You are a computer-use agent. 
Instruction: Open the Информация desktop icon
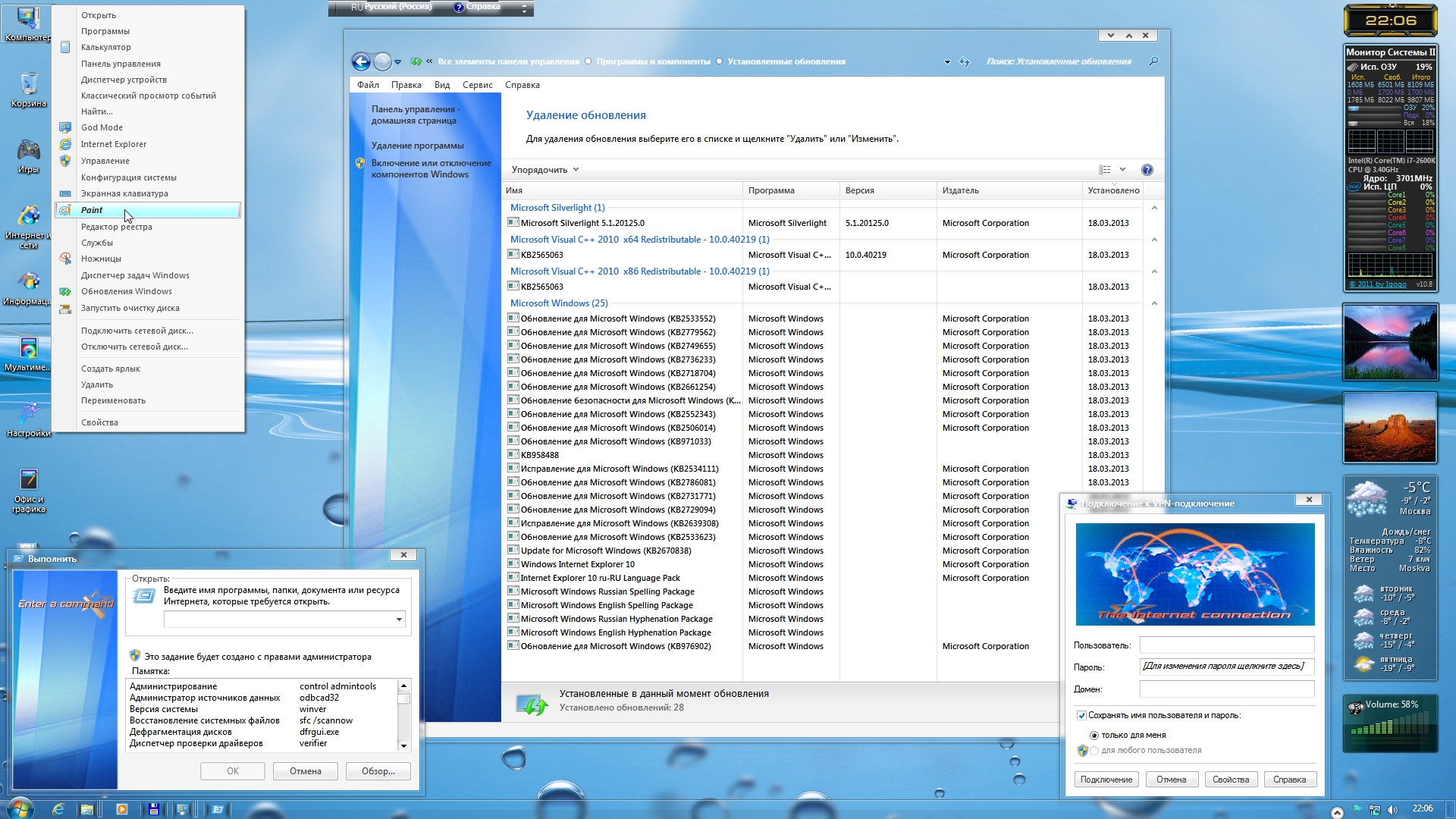click(28, 288)
